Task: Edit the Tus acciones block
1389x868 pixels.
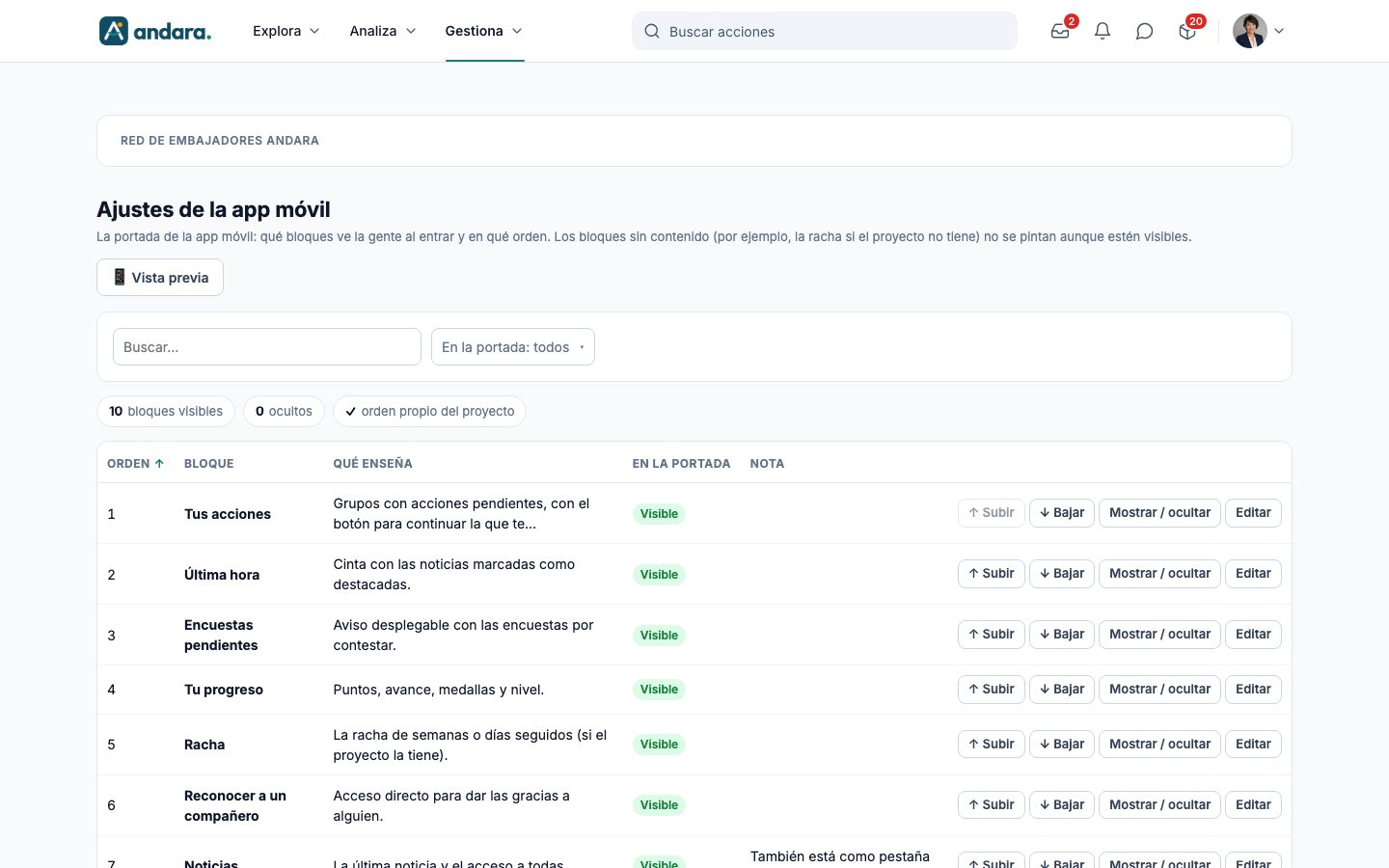Action: [1253, 513]
